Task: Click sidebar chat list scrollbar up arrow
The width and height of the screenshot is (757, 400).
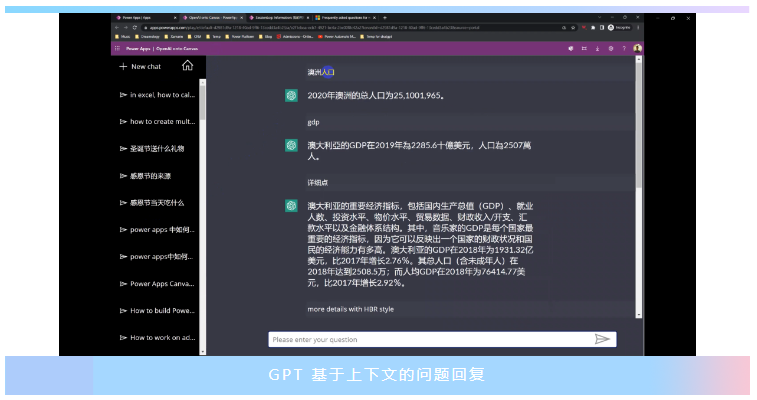Action: pos(202,83)
